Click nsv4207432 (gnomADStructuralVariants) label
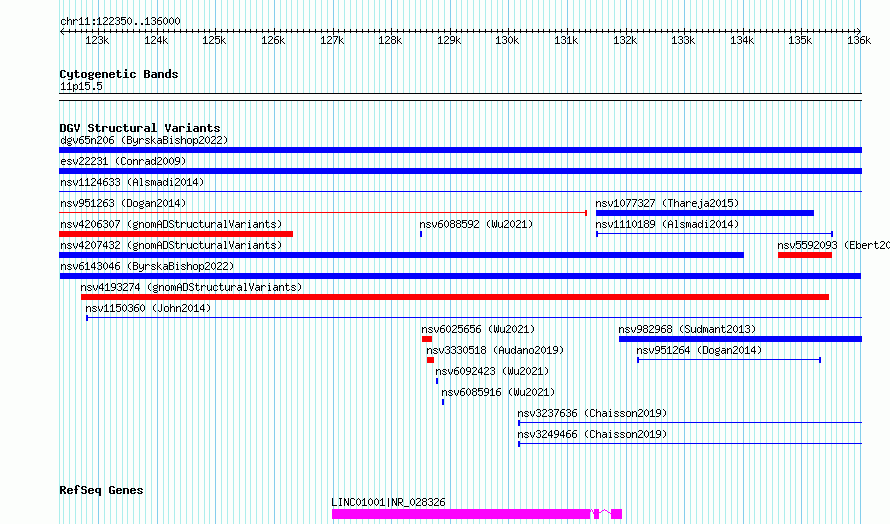Screen dimensions: 890x524 [x=171, y=245]
